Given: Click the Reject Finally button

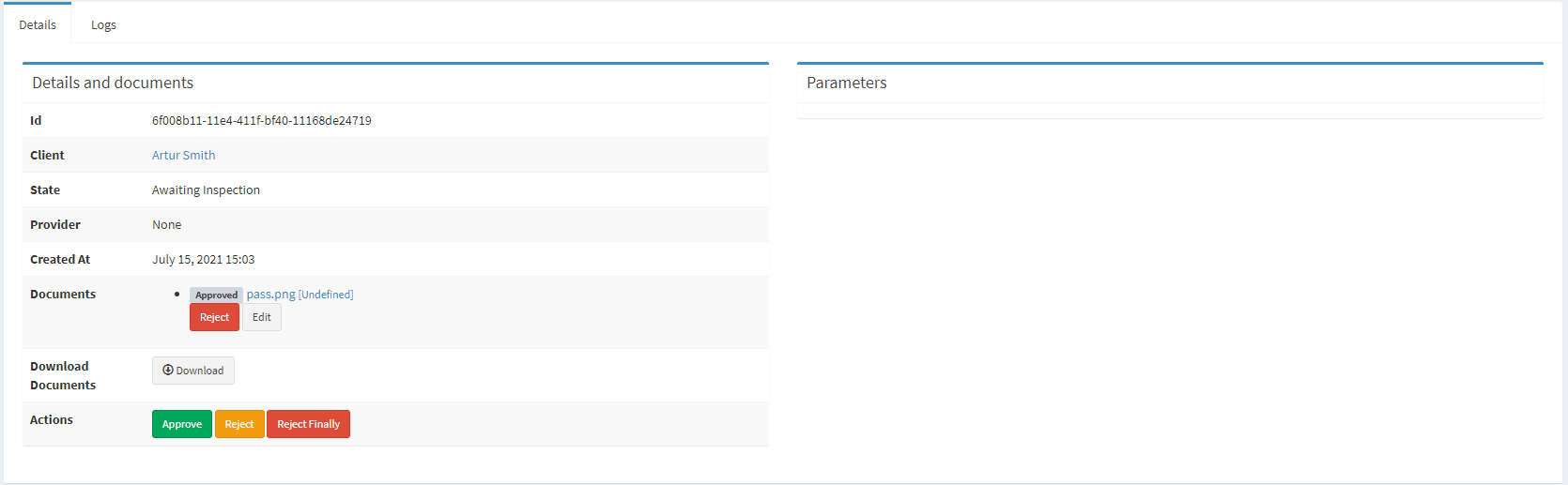Looking at the screenshot, I should coord(308,424).
